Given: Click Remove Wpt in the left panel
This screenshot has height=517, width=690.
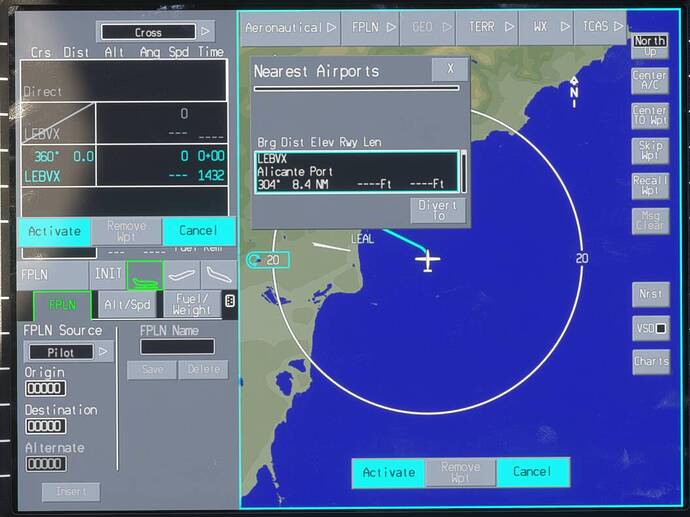Looking at the screenshot, I should 126,231.
